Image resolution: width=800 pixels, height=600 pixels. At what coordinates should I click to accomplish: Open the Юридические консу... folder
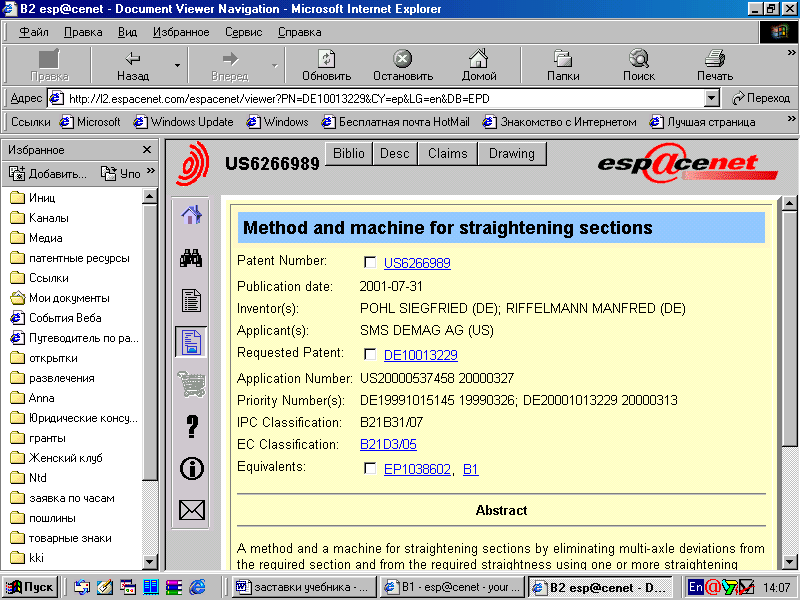(x=74, y=418)
